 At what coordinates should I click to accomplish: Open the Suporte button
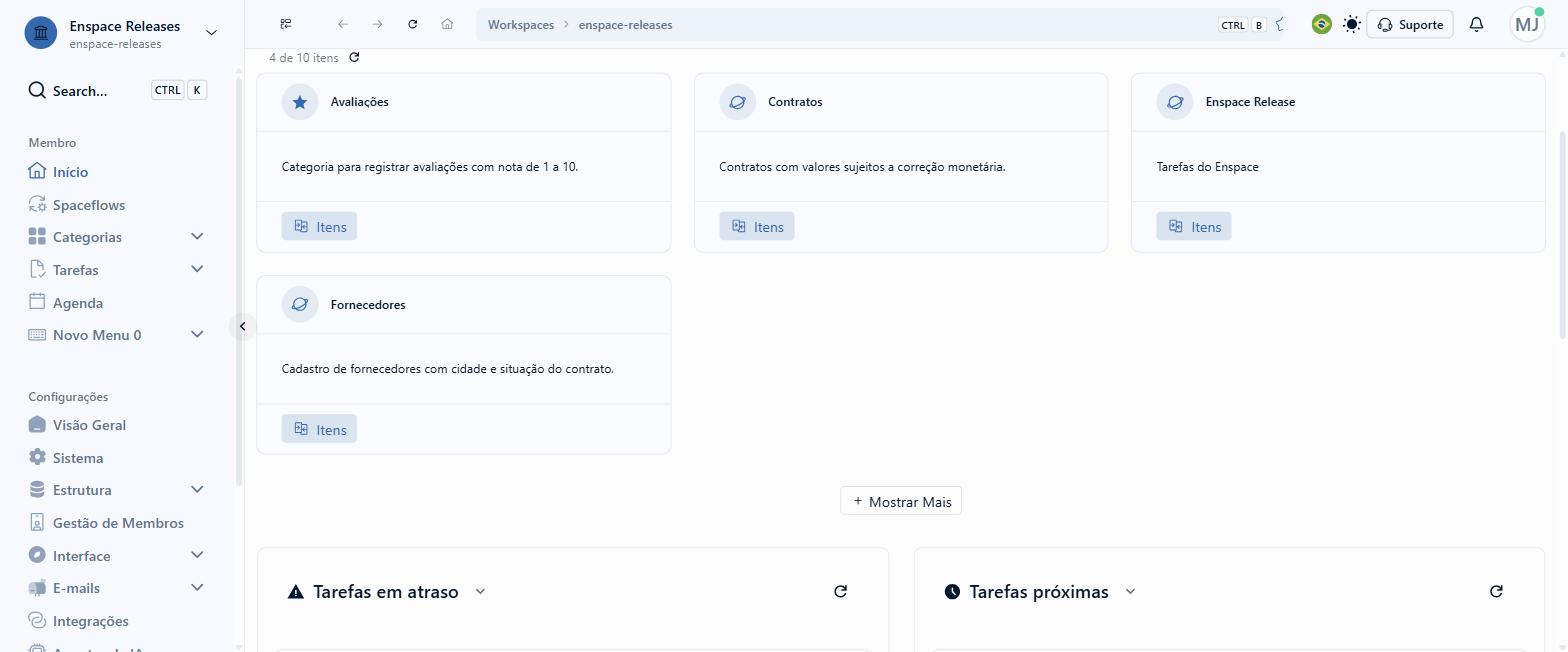coord(1410,24)
